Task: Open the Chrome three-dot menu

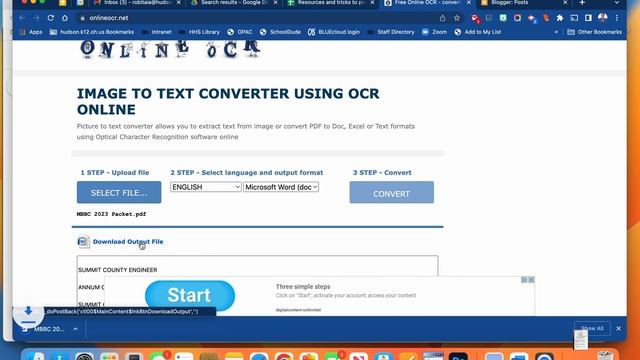Action: pos(617,18)
